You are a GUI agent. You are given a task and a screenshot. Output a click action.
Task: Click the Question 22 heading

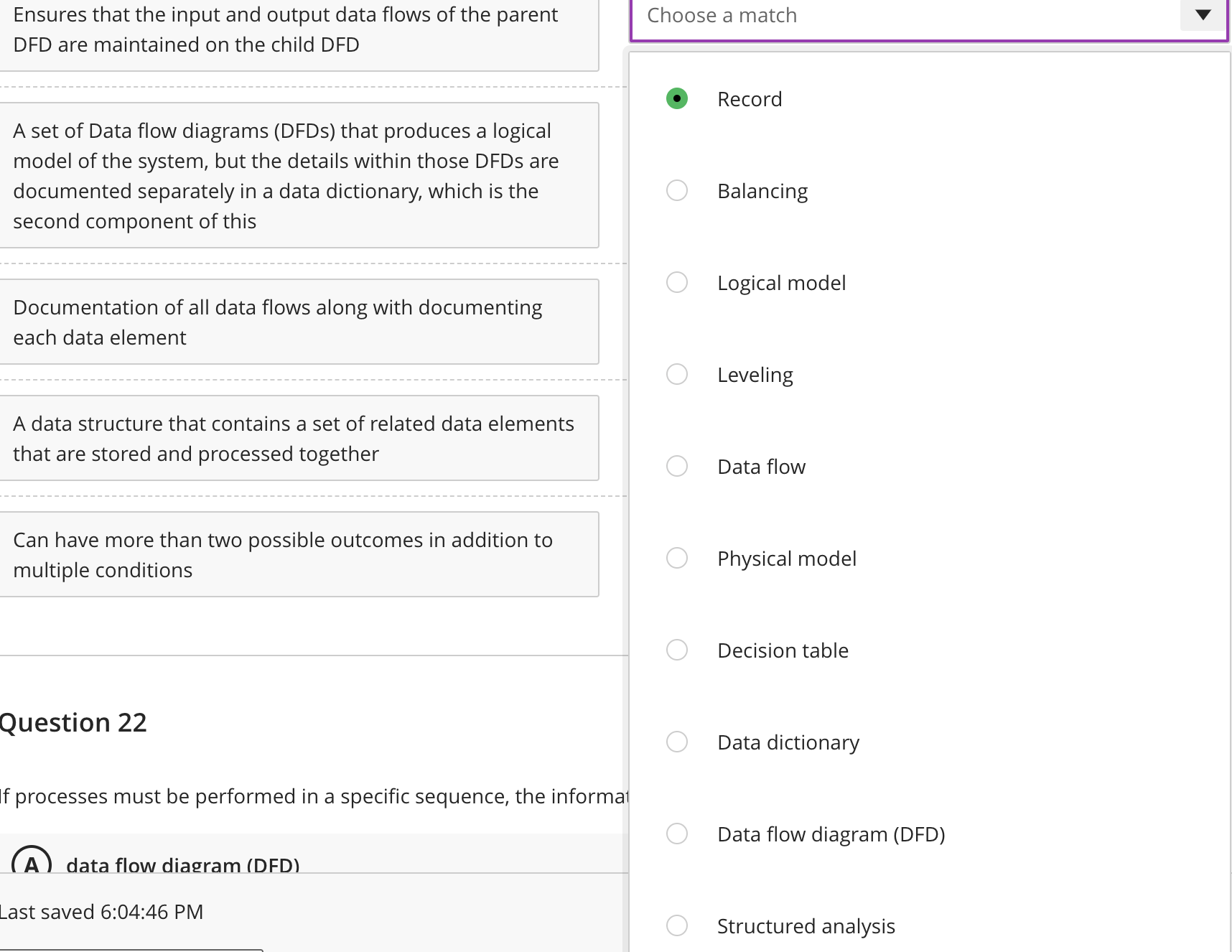tap(74, 722)
